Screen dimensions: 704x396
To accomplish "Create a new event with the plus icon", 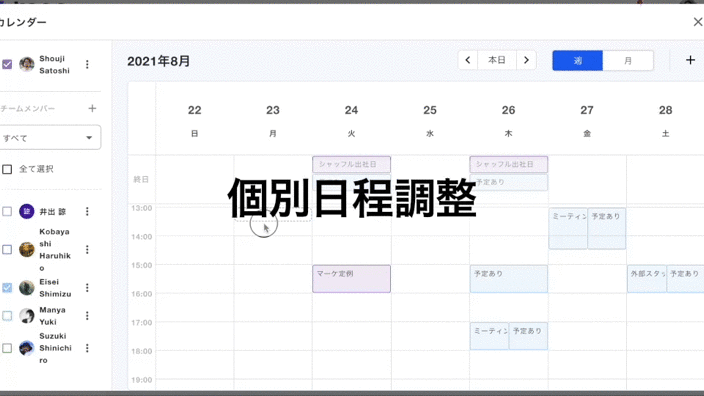I will pos(691,60).
